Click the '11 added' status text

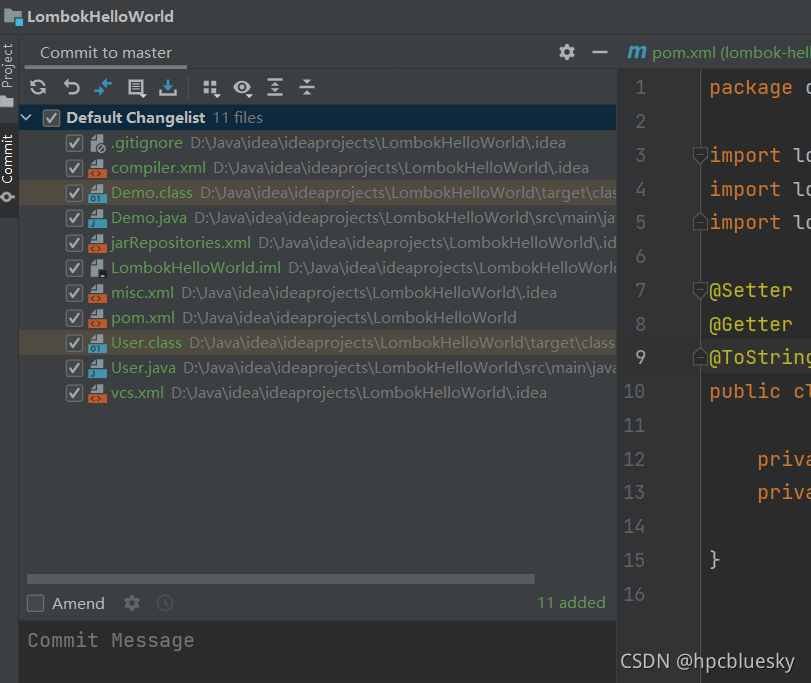(571, 603)
